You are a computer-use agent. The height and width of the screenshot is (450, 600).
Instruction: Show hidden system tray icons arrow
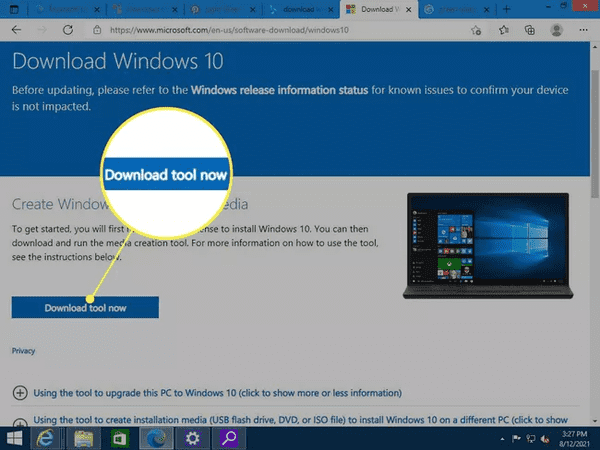coord(502,439)
